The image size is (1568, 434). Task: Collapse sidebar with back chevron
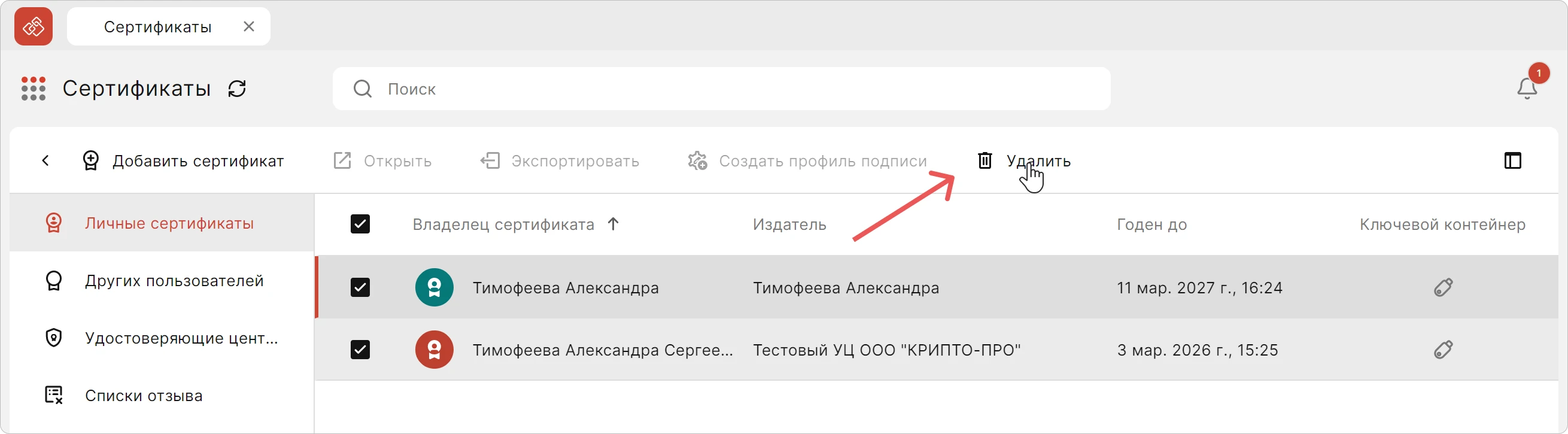(x=45, y=160)
